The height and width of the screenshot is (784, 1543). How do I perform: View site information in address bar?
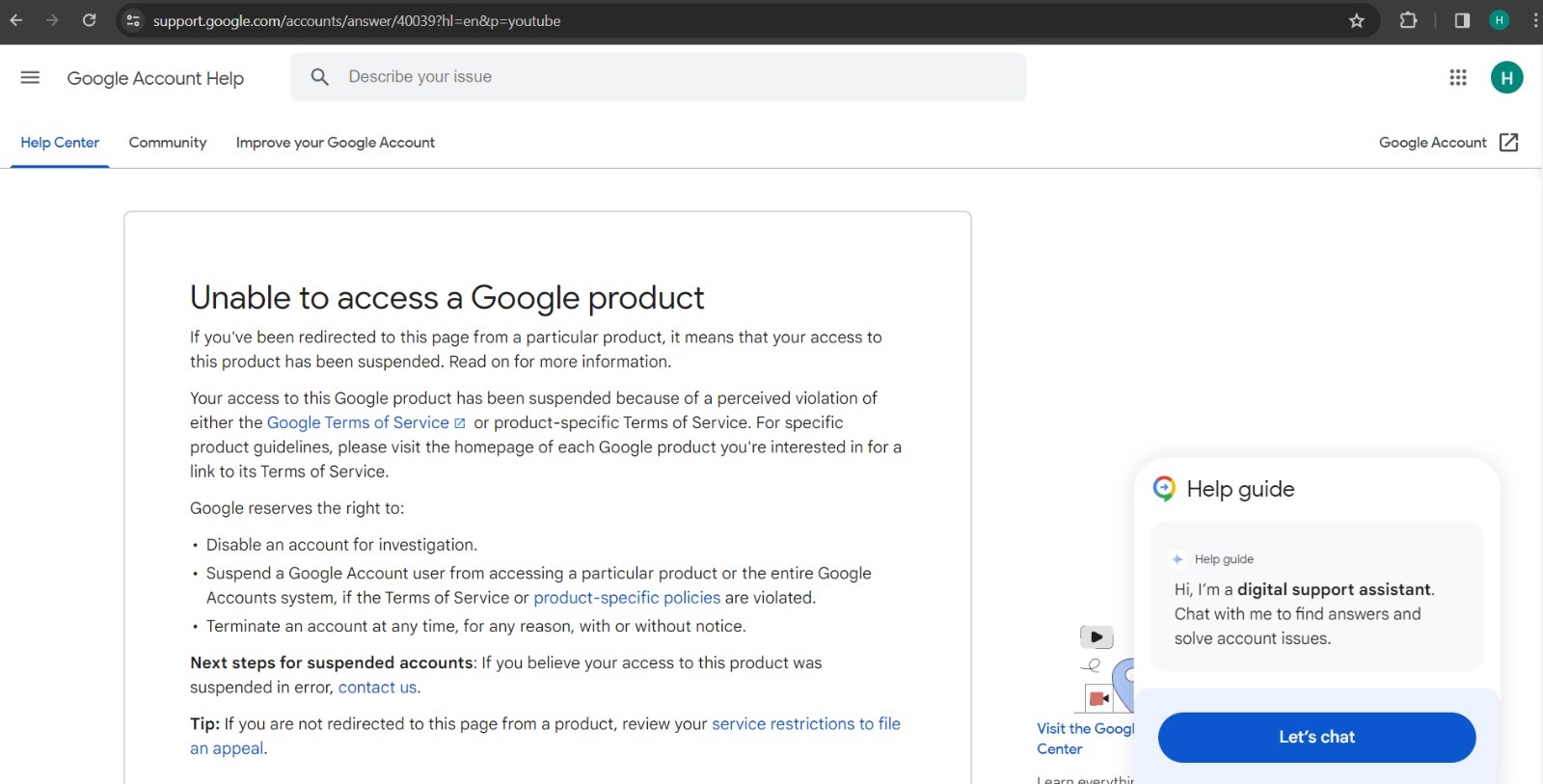pyautogui.click(x=133, y=20)
